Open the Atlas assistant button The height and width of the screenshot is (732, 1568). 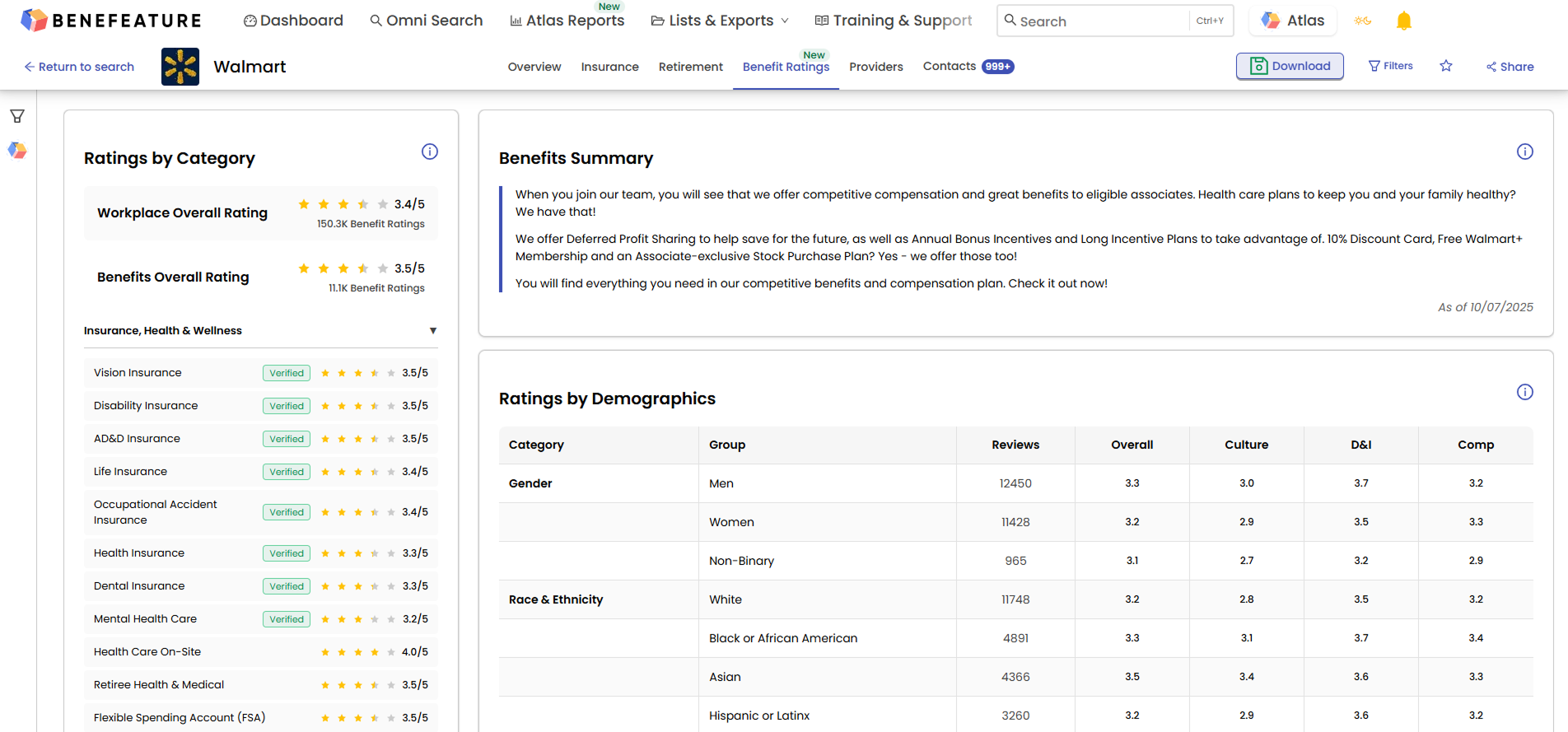[1293, 21]
